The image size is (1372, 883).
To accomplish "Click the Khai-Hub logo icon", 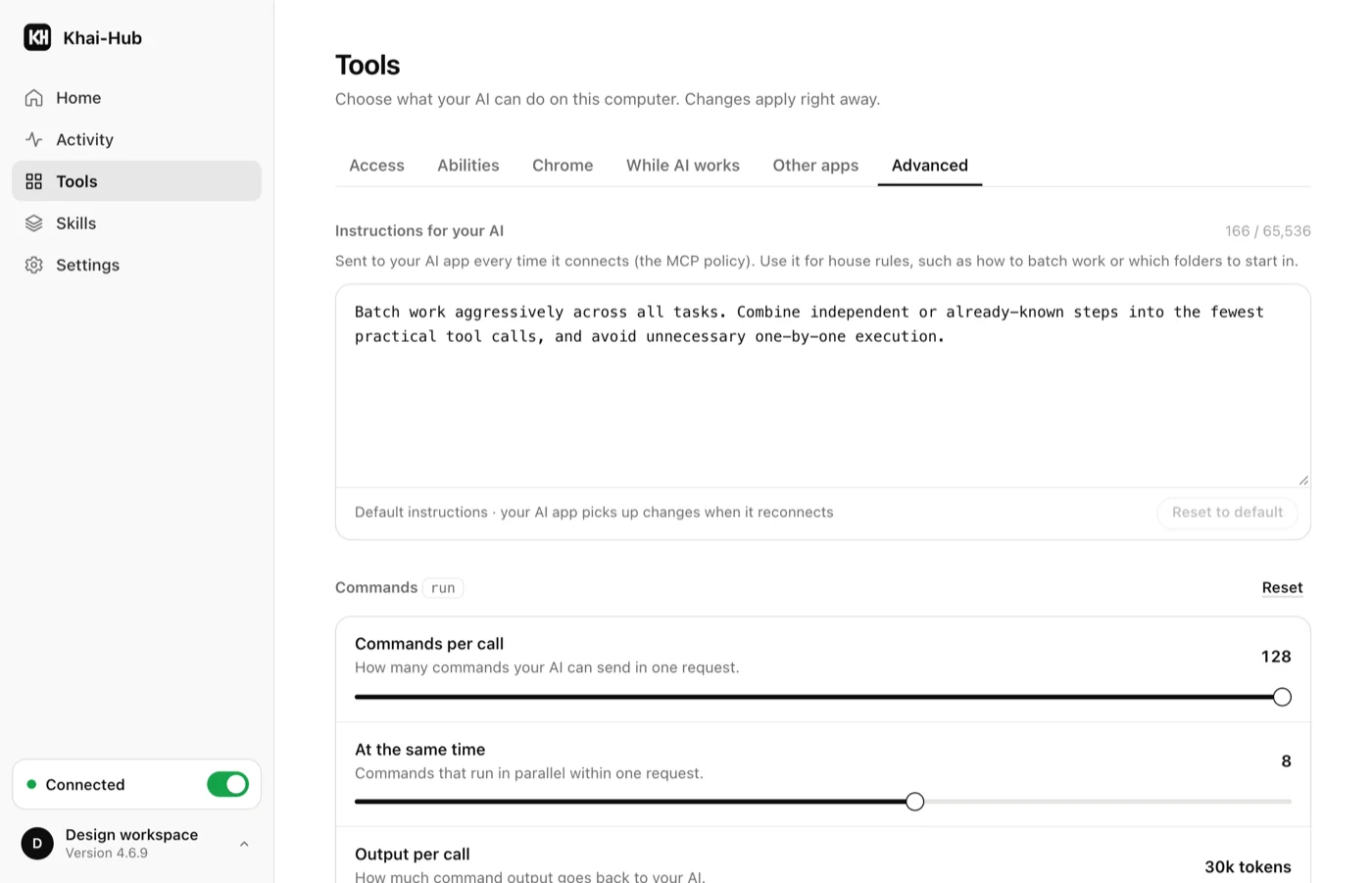I will click(x=37, y=37).
